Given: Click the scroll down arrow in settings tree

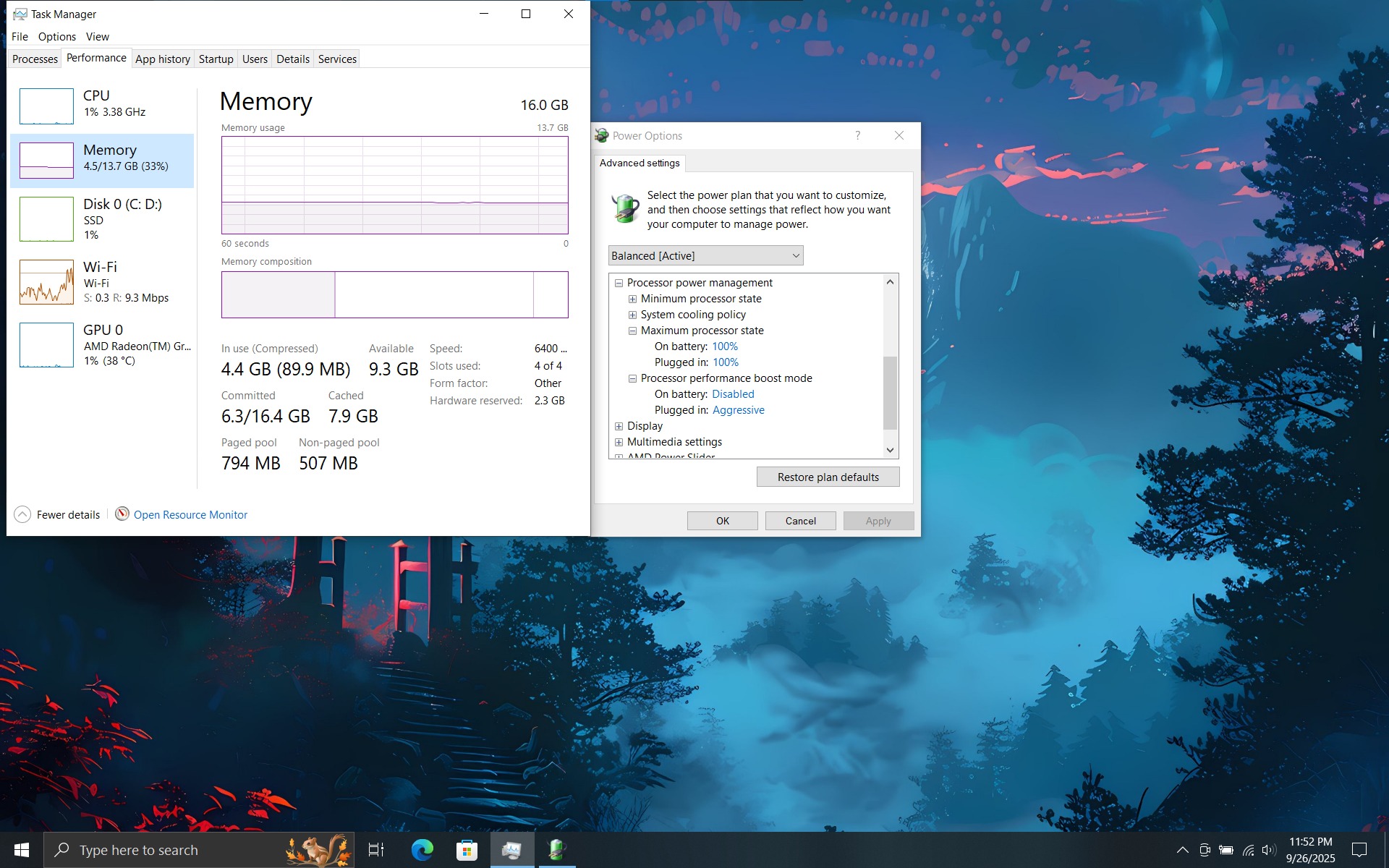Looking at the screenshot, I should [890, 450].
